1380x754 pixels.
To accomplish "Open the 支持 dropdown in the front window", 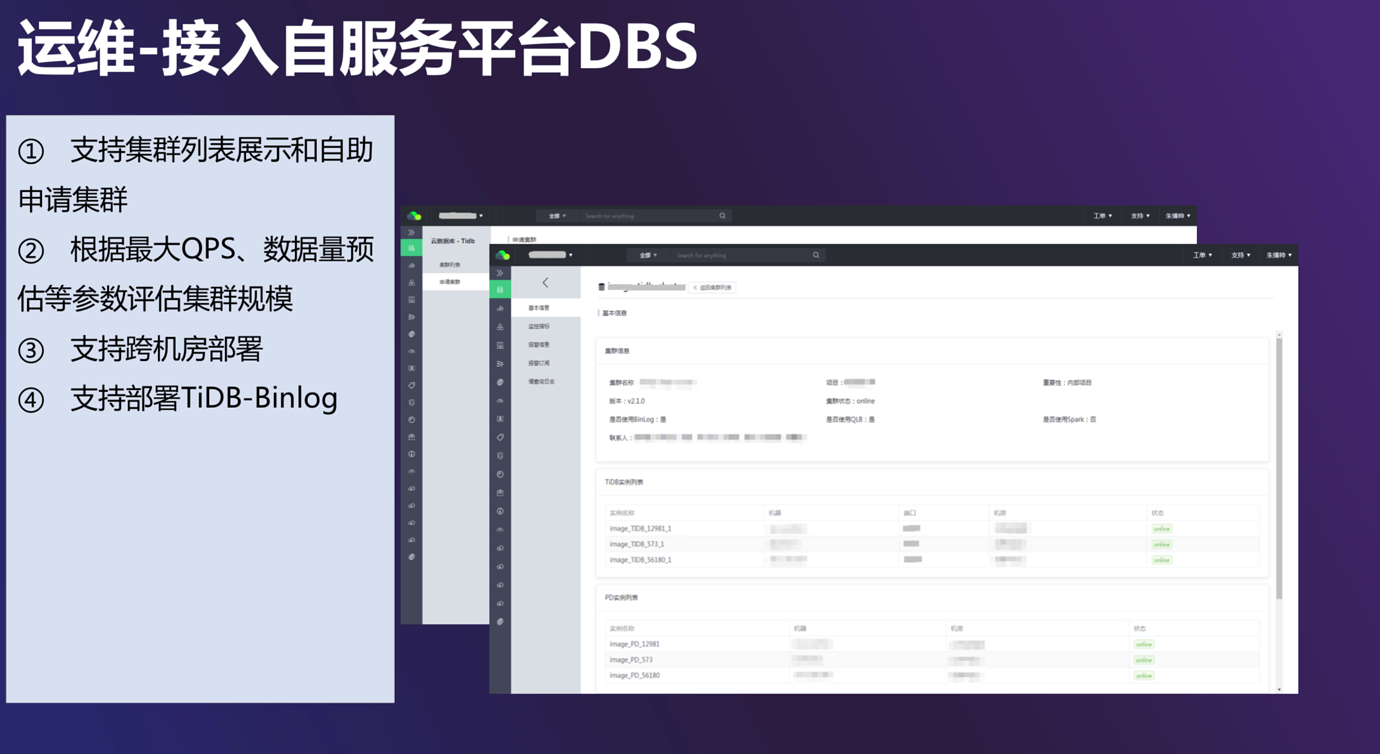I will tap(1240, 255).
